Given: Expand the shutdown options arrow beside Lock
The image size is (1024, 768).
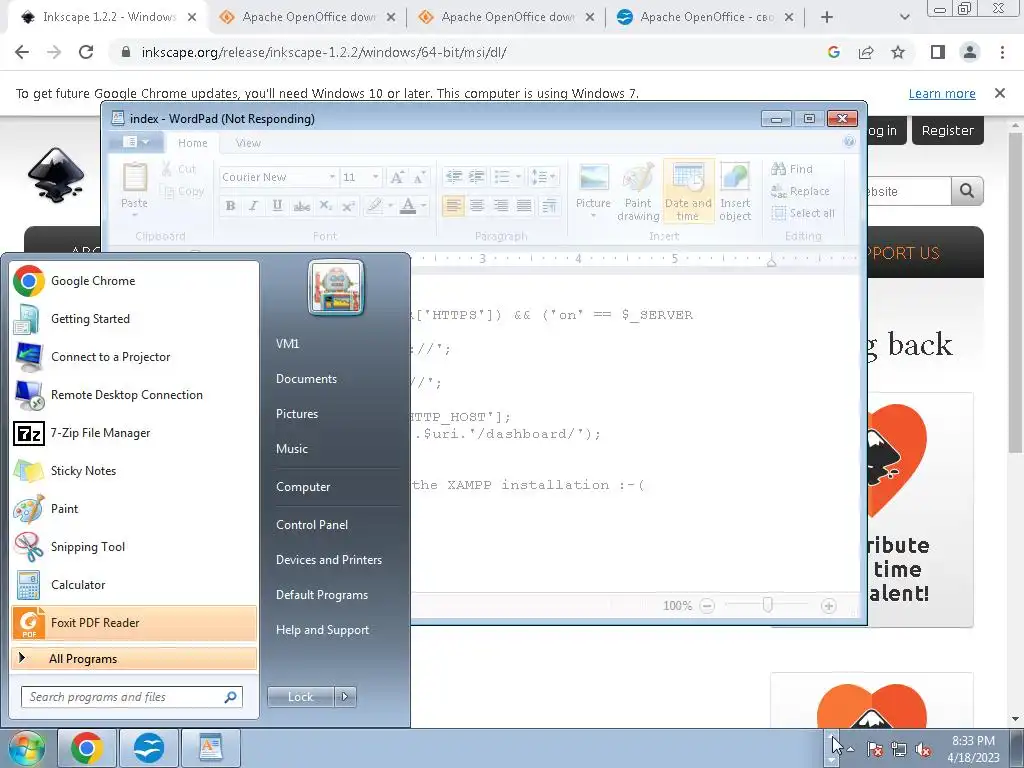Looking at the screenshot, I should point(345,697).
